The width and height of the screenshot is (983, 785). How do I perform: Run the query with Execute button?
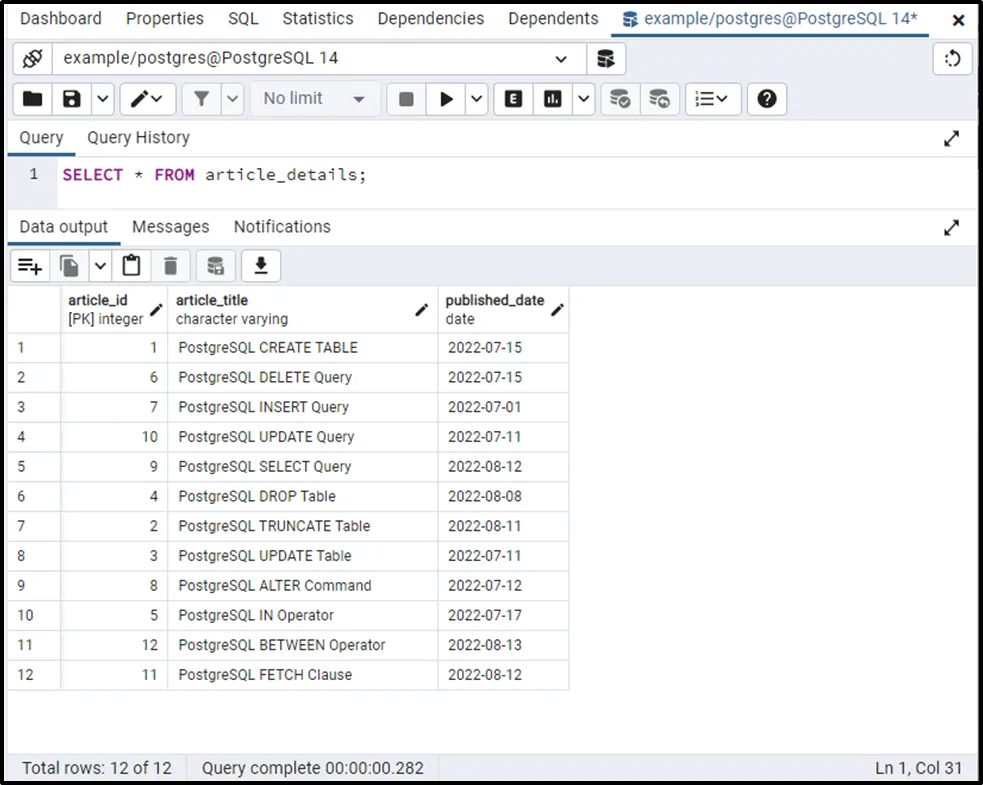[x=446, y=99]
